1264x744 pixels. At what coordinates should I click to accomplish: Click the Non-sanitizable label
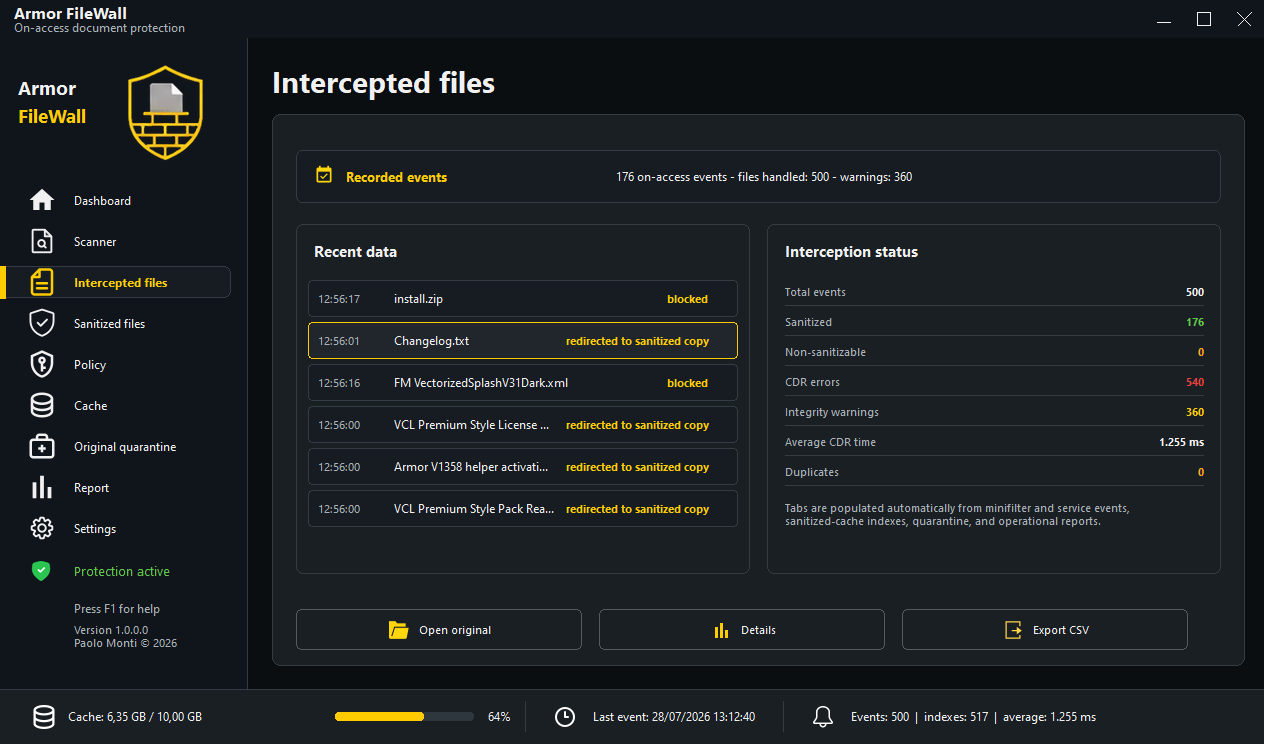[825, 352]
